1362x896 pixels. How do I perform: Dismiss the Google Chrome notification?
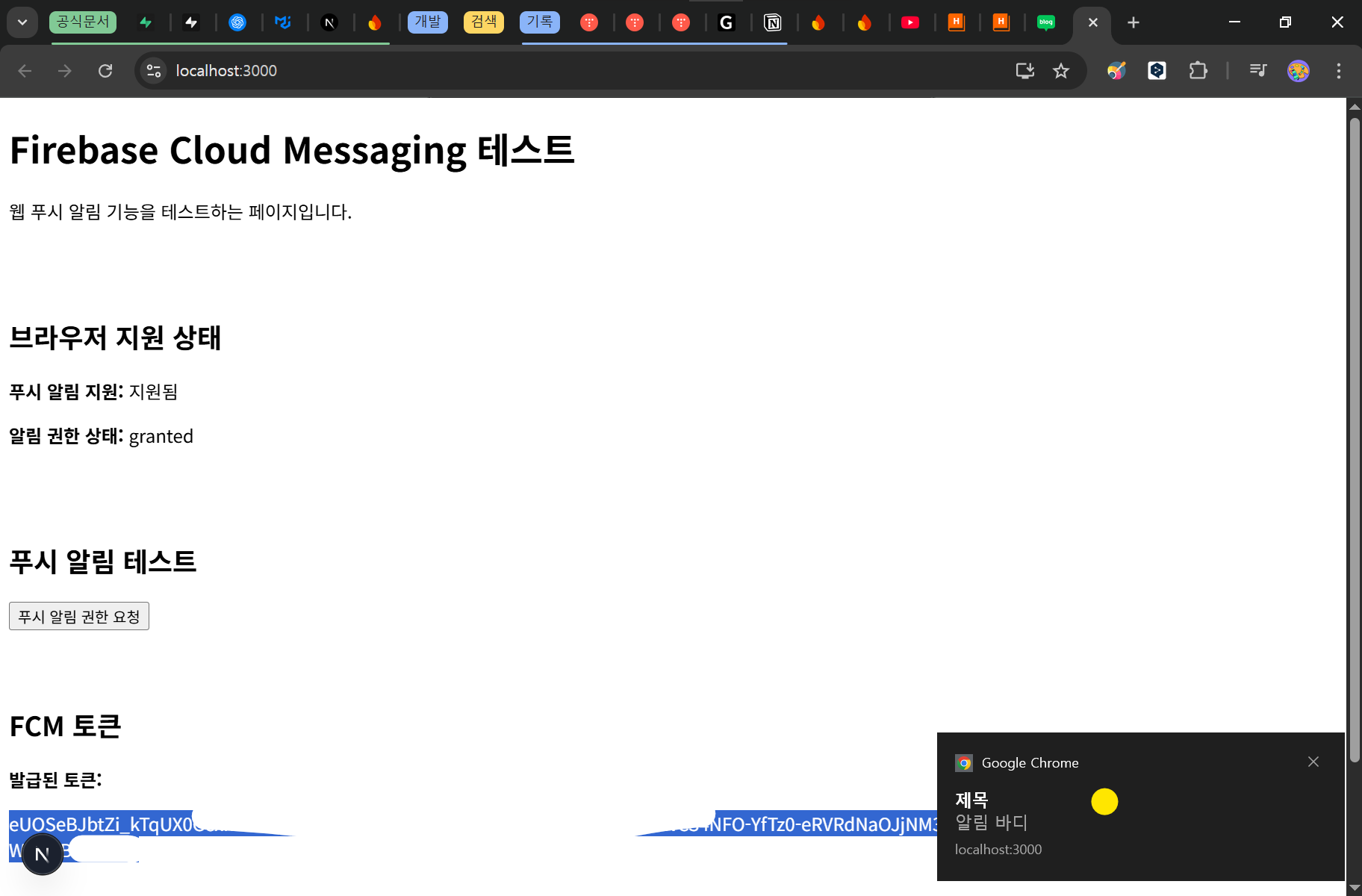pos(1313,762)
